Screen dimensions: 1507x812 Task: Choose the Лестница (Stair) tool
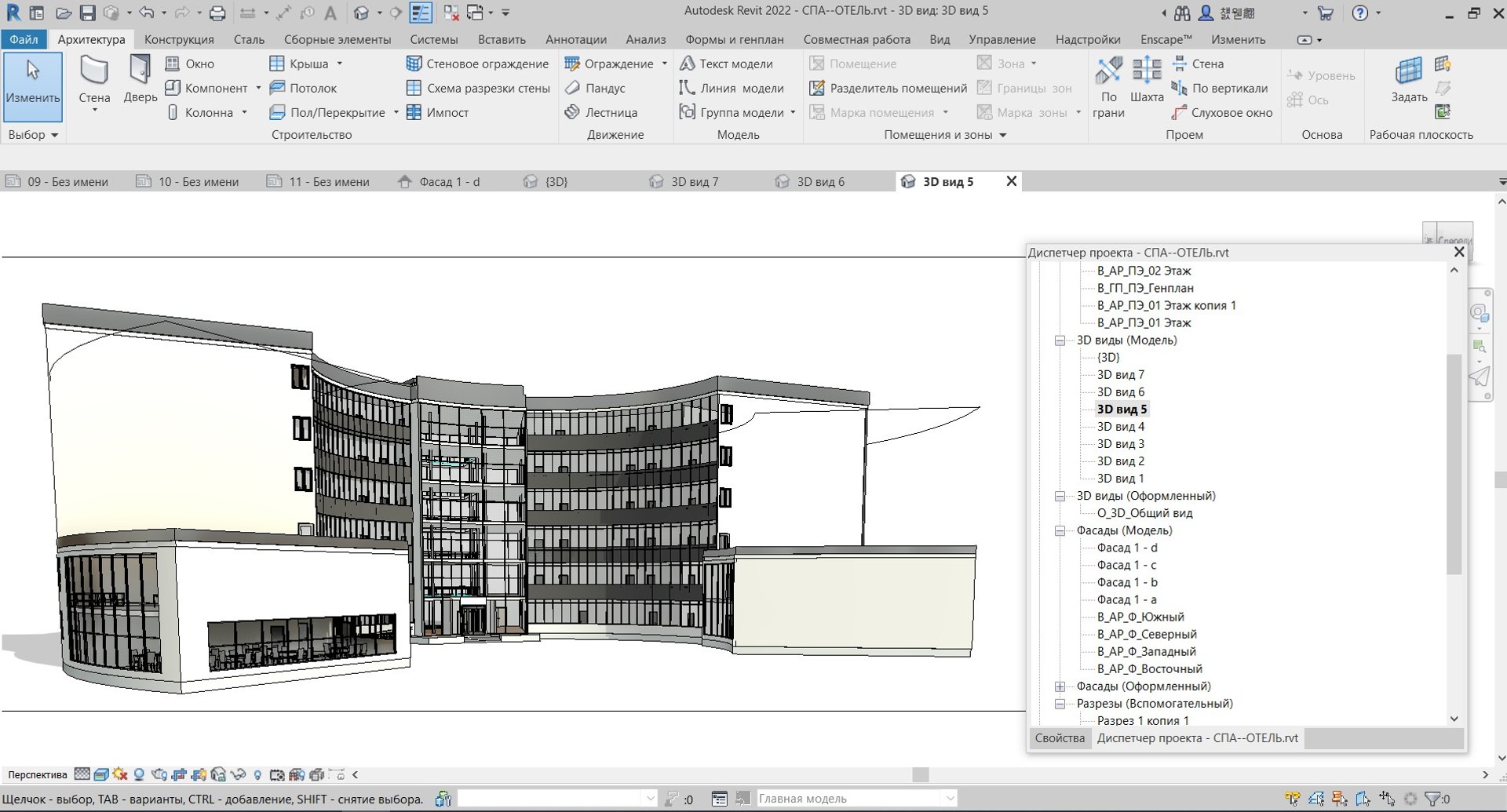[601, 112]
